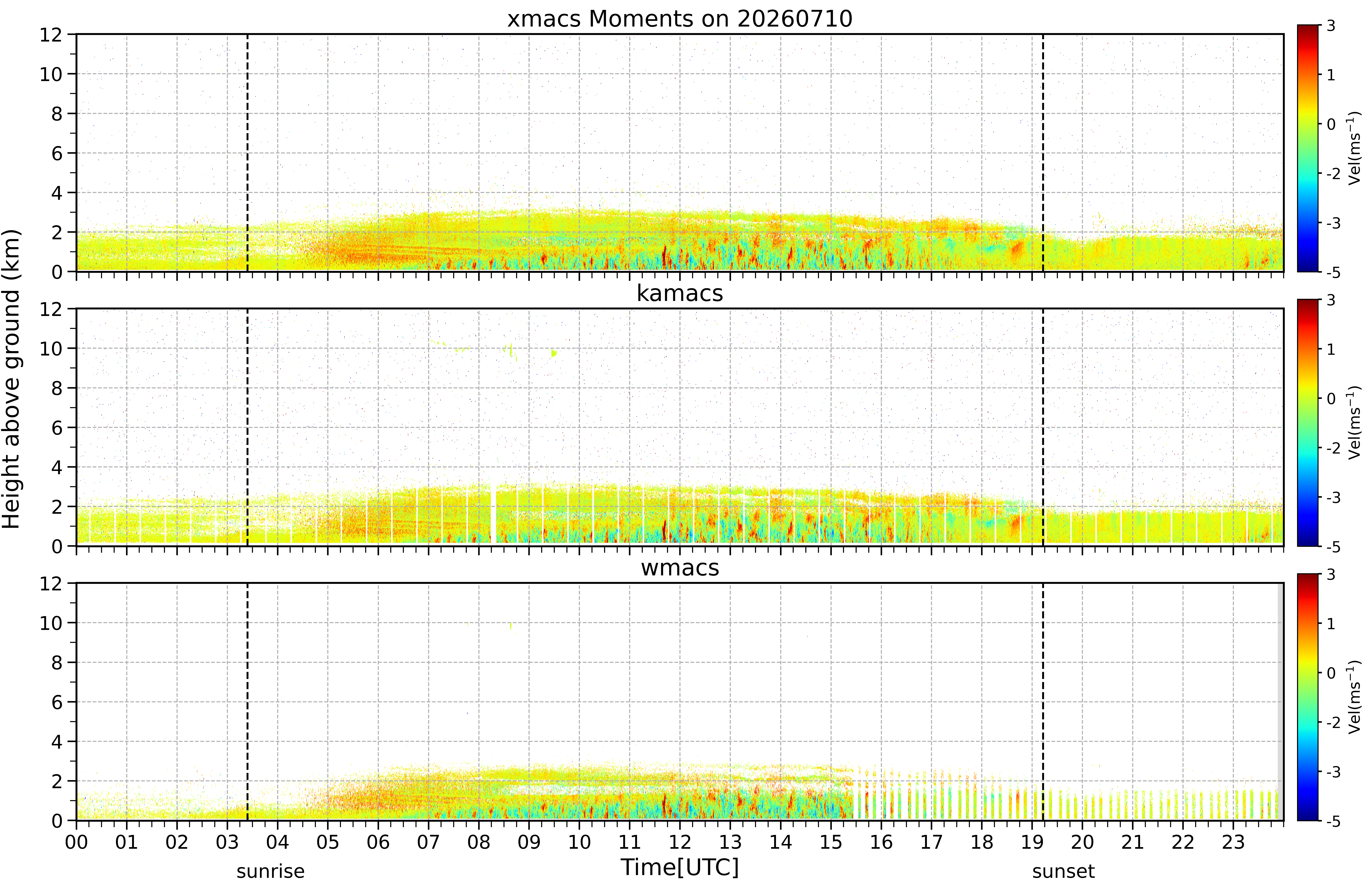Click the kamacs panel "10" height tick label
The height and width of the screenshot is (891, 1372).
click(51, 349)
